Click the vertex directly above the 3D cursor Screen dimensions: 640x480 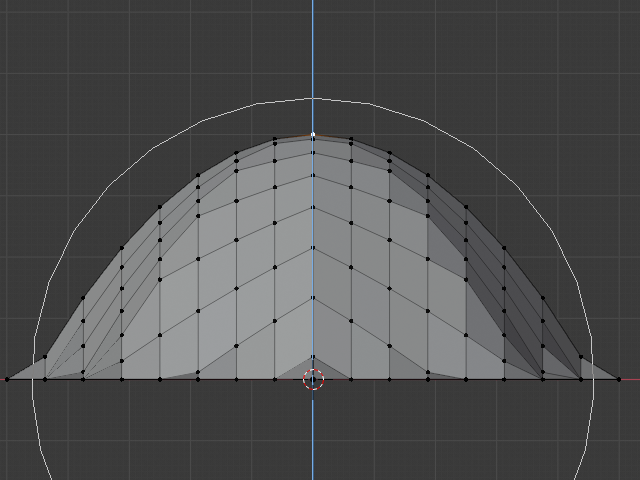[x=313, y=355]
